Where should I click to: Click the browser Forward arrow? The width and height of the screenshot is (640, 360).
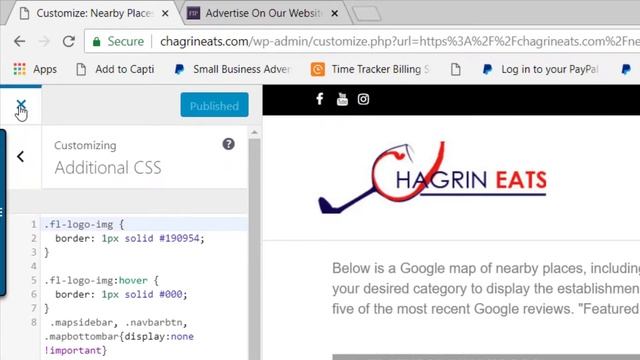click(44, 41)
